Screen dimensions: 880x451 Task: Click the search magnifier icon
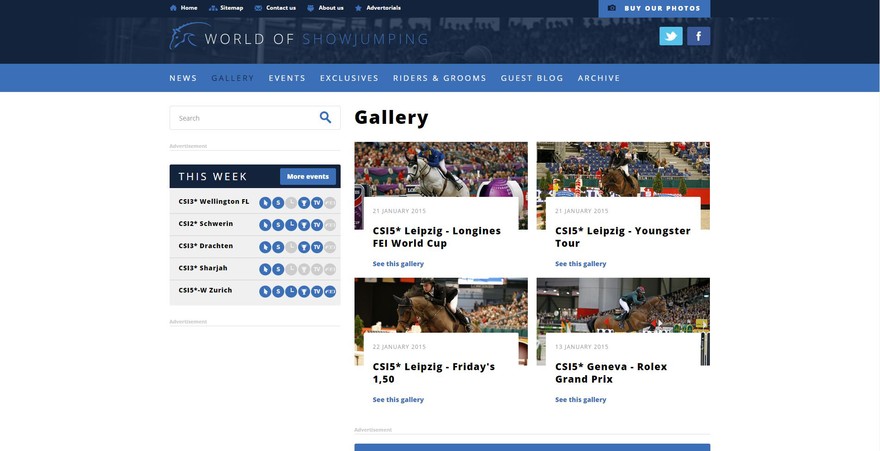click(325, 118)
